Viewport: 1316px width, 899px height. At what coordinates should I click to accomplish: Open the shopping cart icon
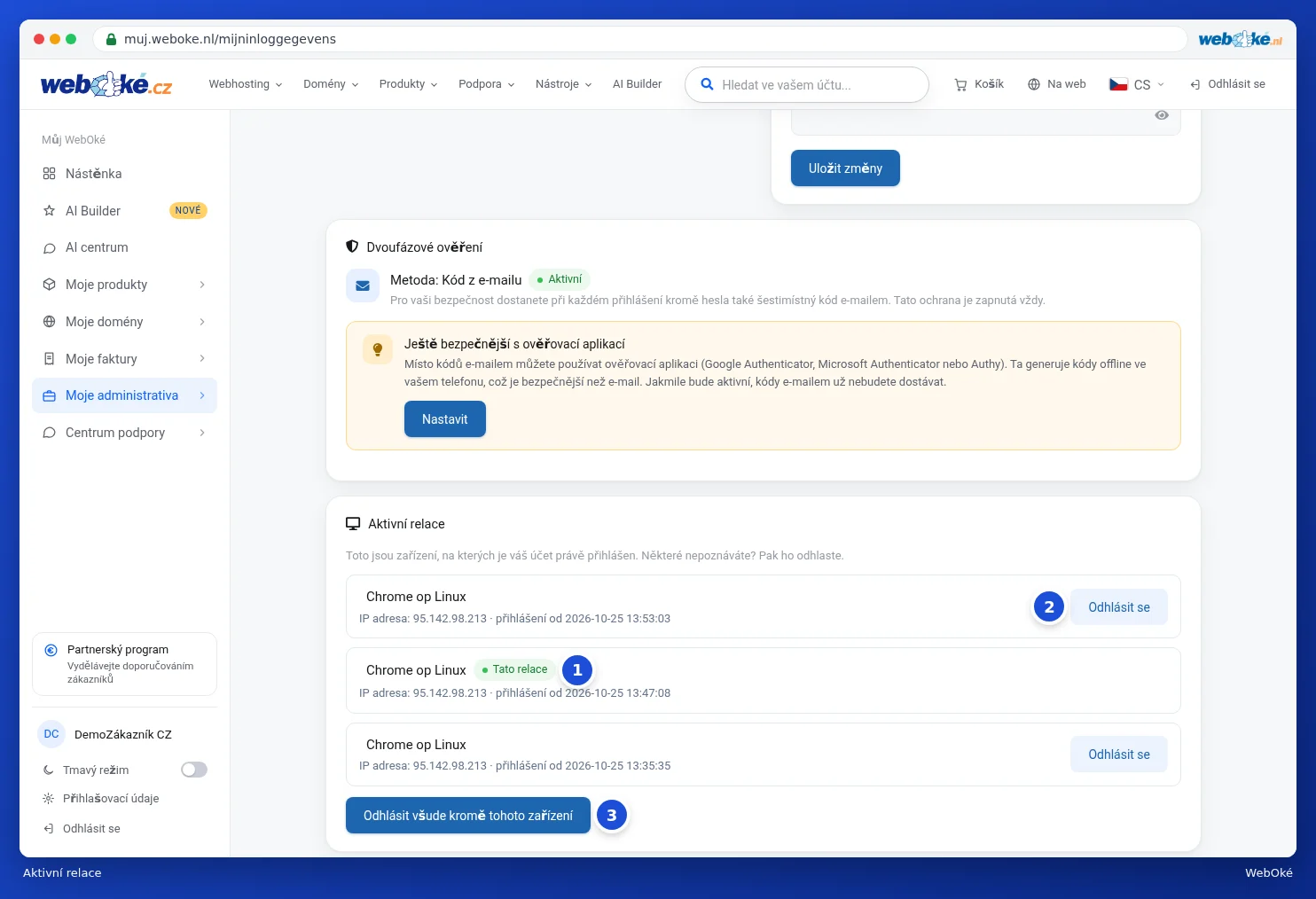(960, 84)
